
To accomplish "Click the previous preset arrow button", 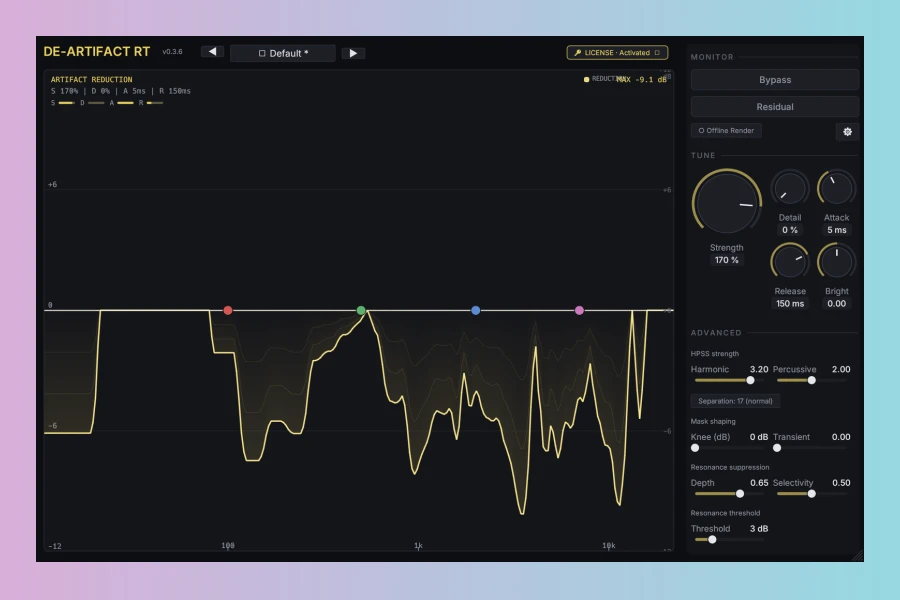I will pyautogui.click(x=212, y=52).
